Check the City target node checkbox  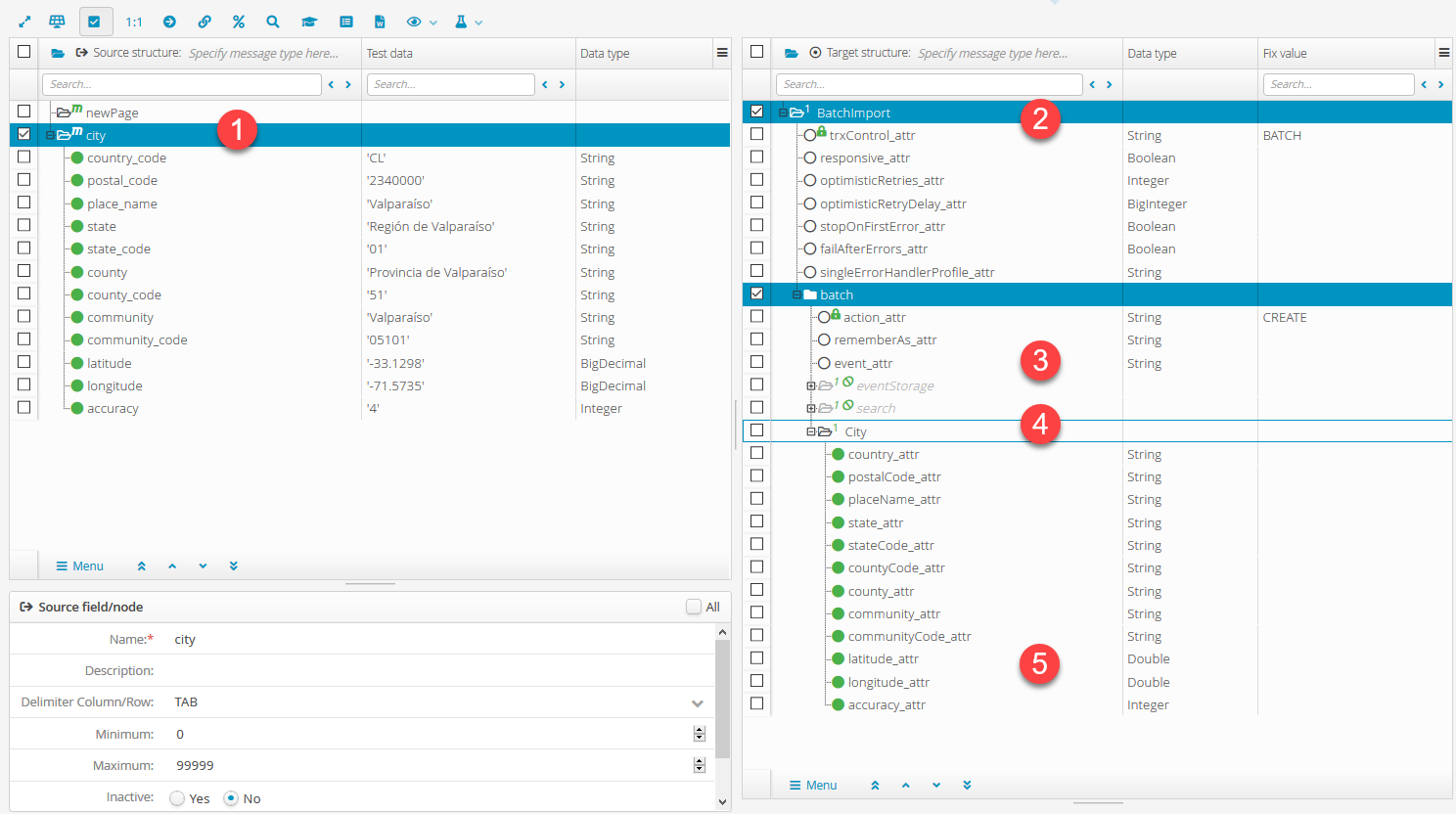757,430
